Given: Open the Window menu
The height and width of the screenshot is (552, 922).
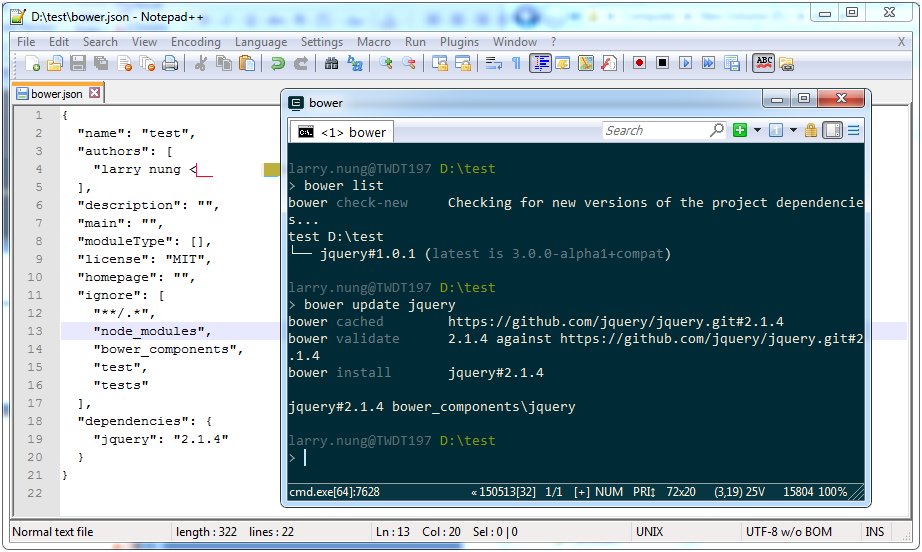Looking at the screenshot, I should coord(515,42).
